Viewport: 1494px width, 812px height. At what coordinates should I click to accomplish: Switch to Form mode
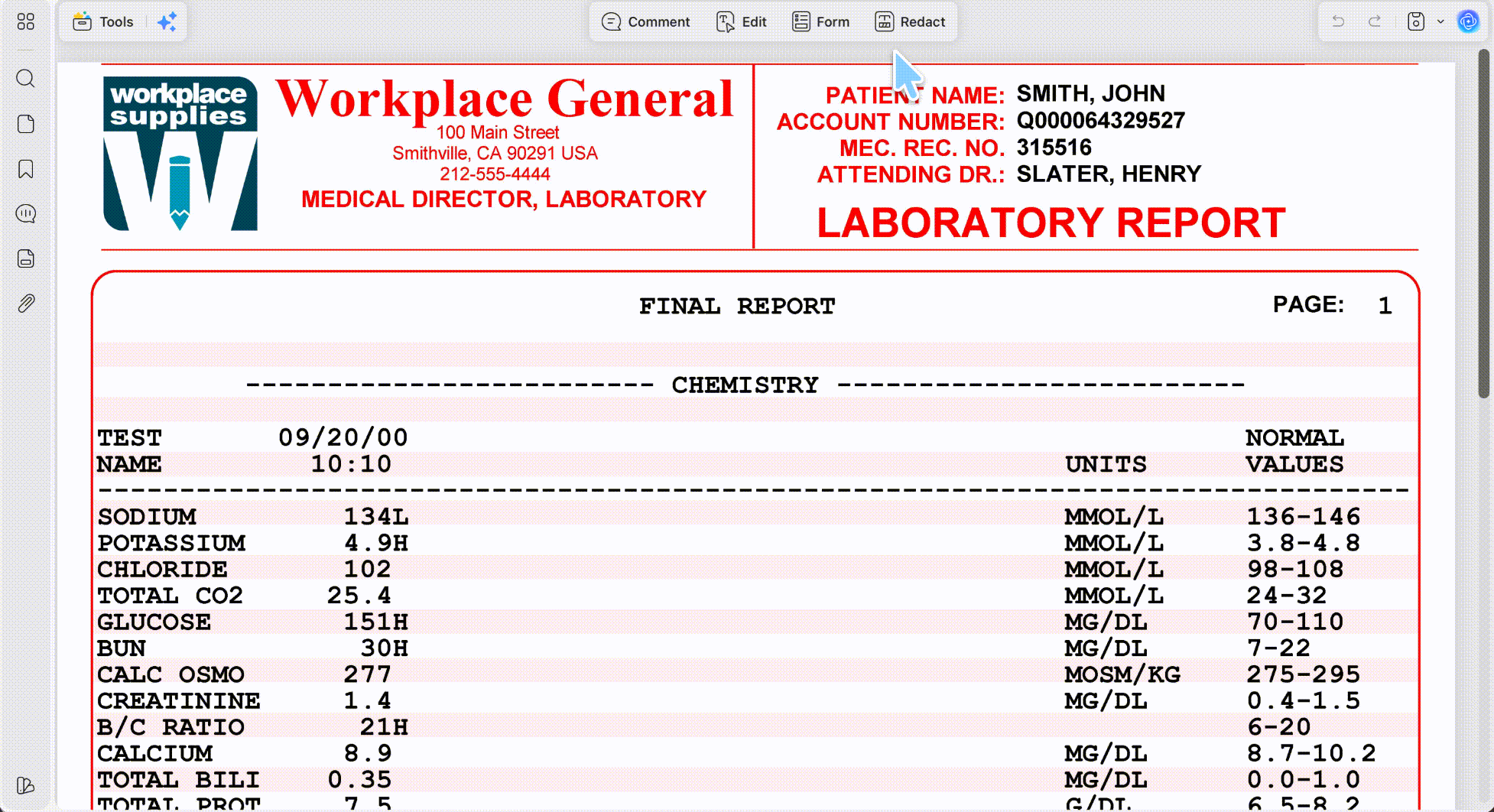pyautogui.click(x=821, y=21)
